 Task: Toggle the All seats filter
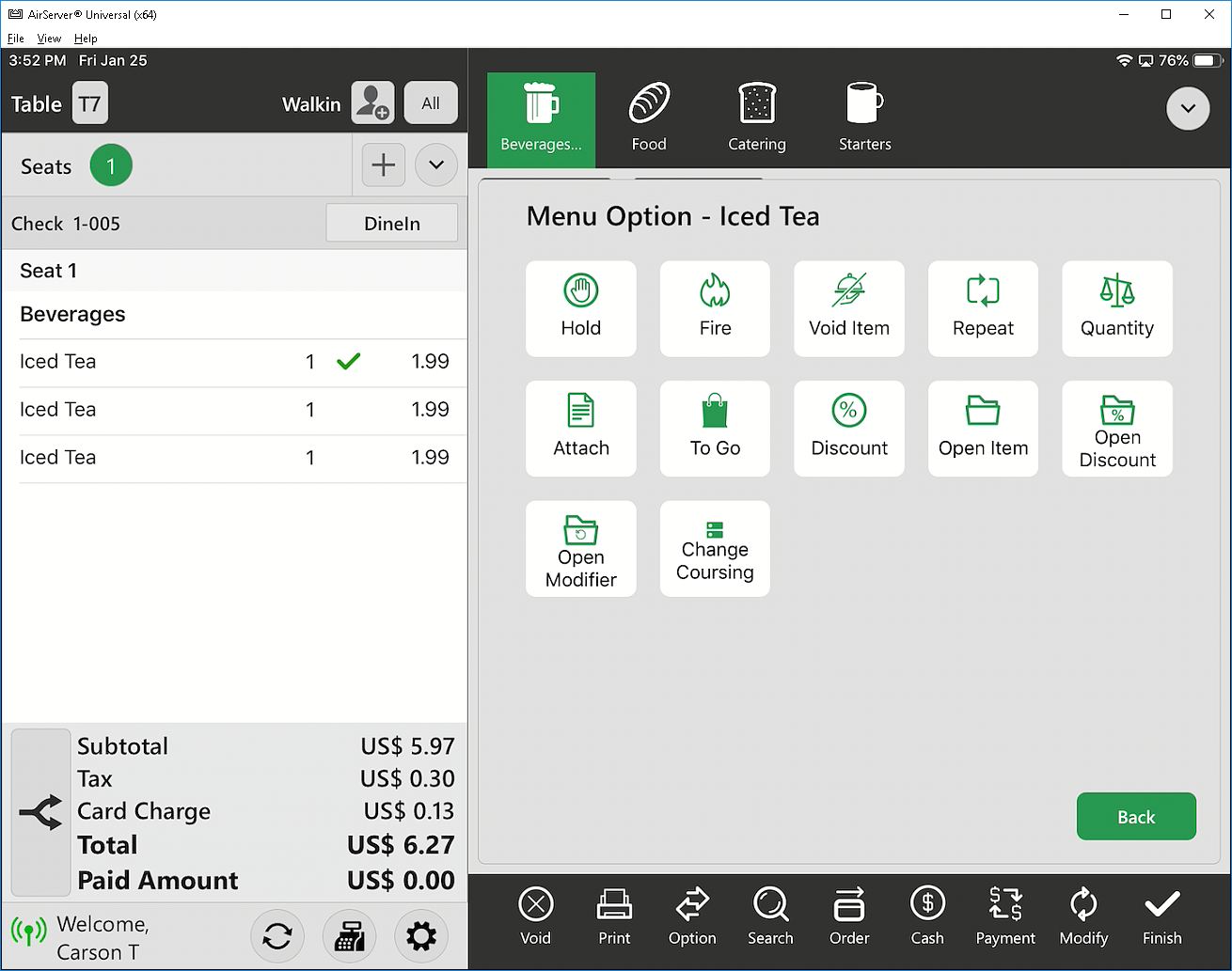tap(431, 103)
